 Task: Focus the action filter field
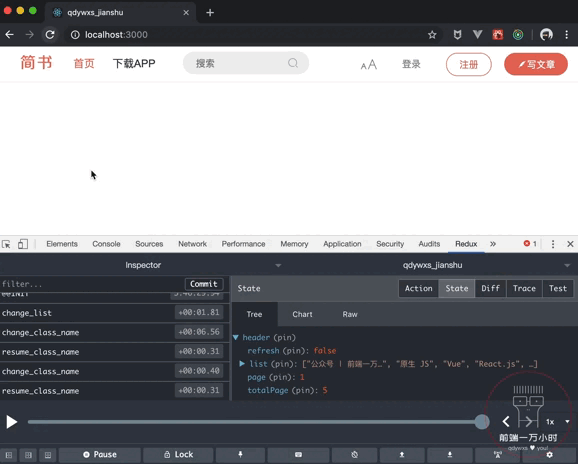(x=92, y=284)
